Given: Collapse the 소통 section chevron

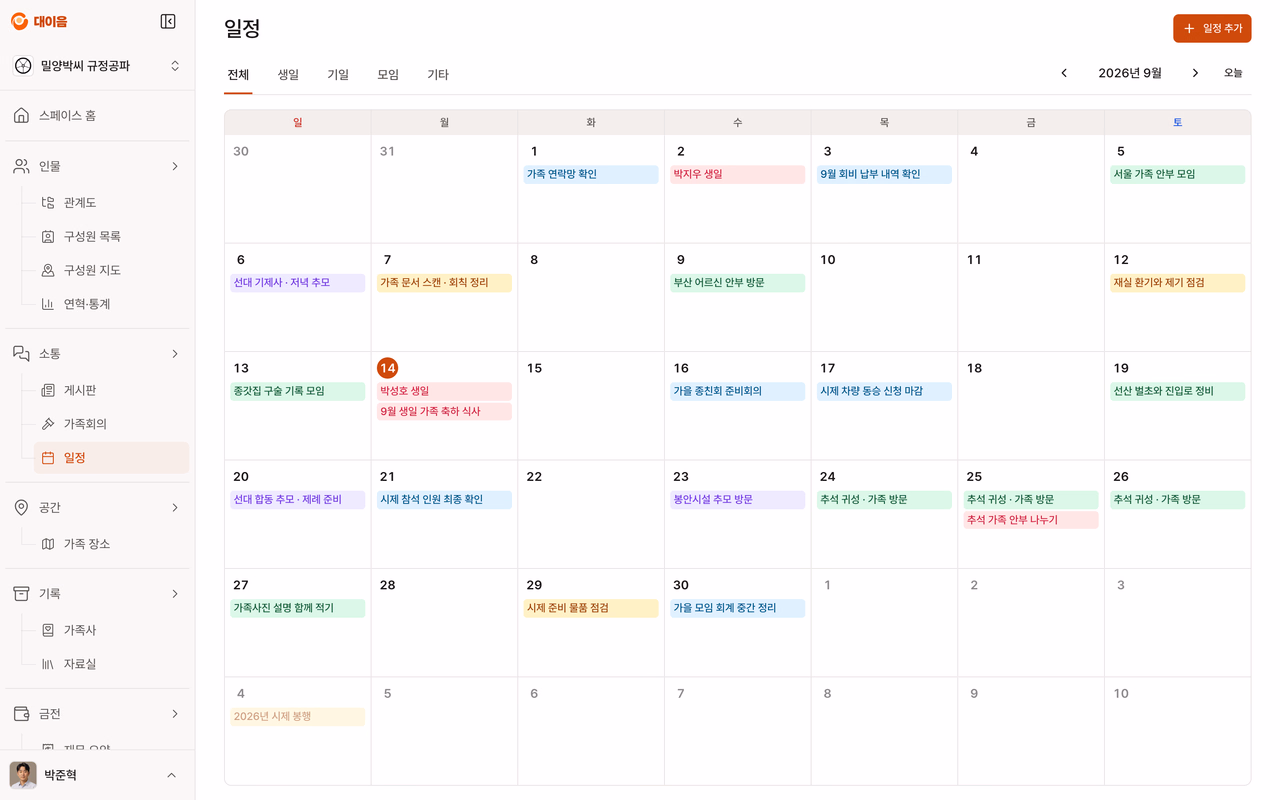Looking at the screenshot, I should (175, 354).
